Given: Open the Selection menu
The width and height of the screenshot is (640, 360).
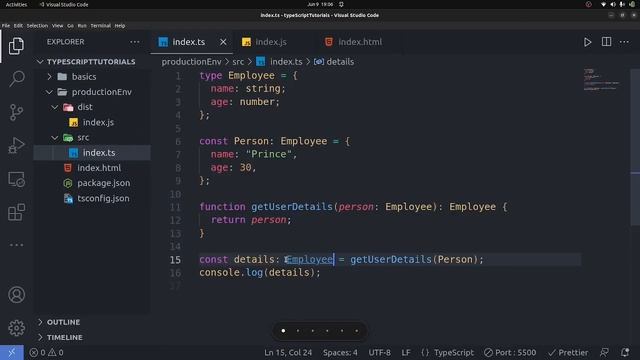Looking at the screenshot, I should coord(37,25).
